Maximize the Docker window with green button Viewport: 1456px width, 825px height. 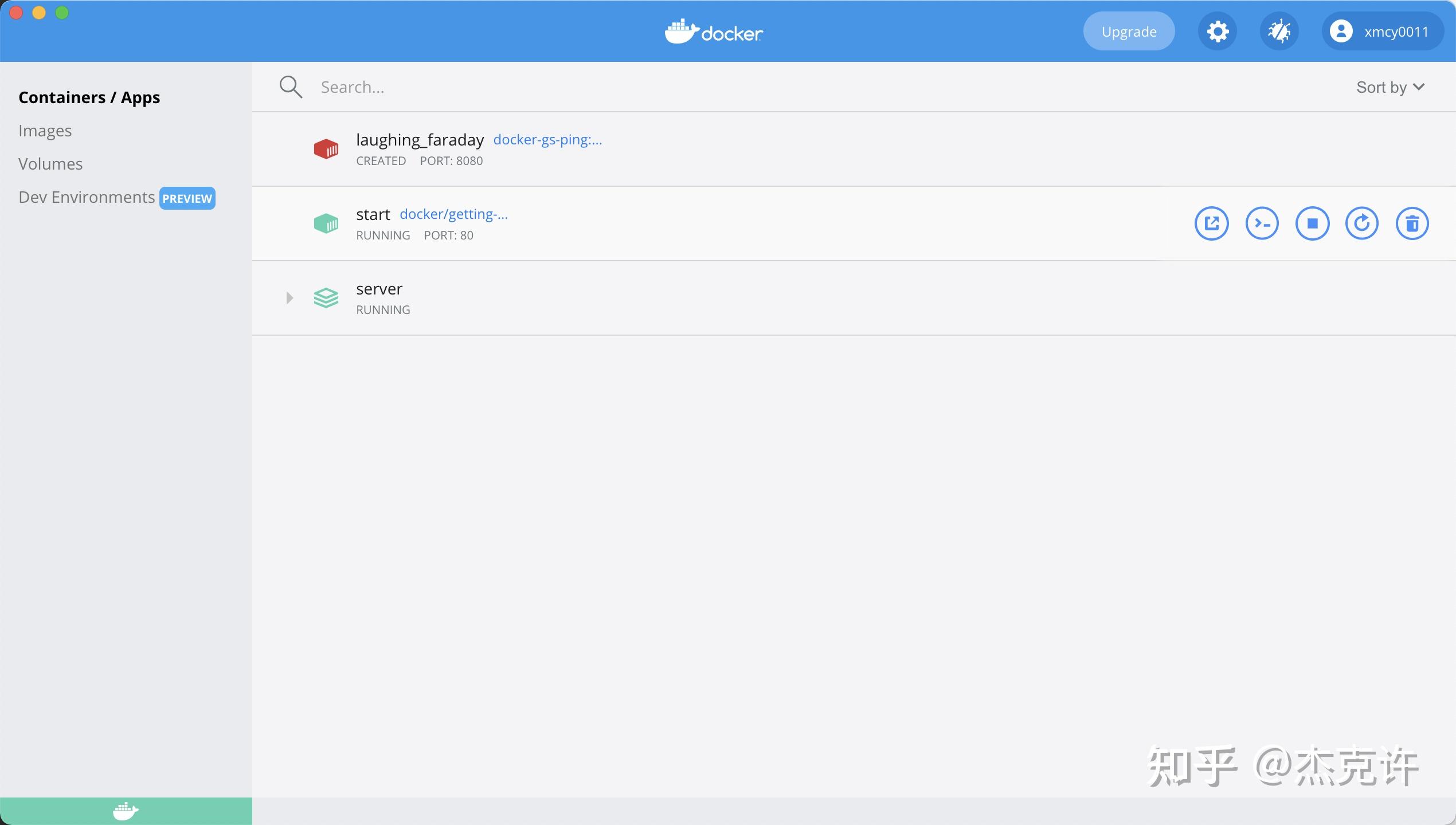click(62, 13)
